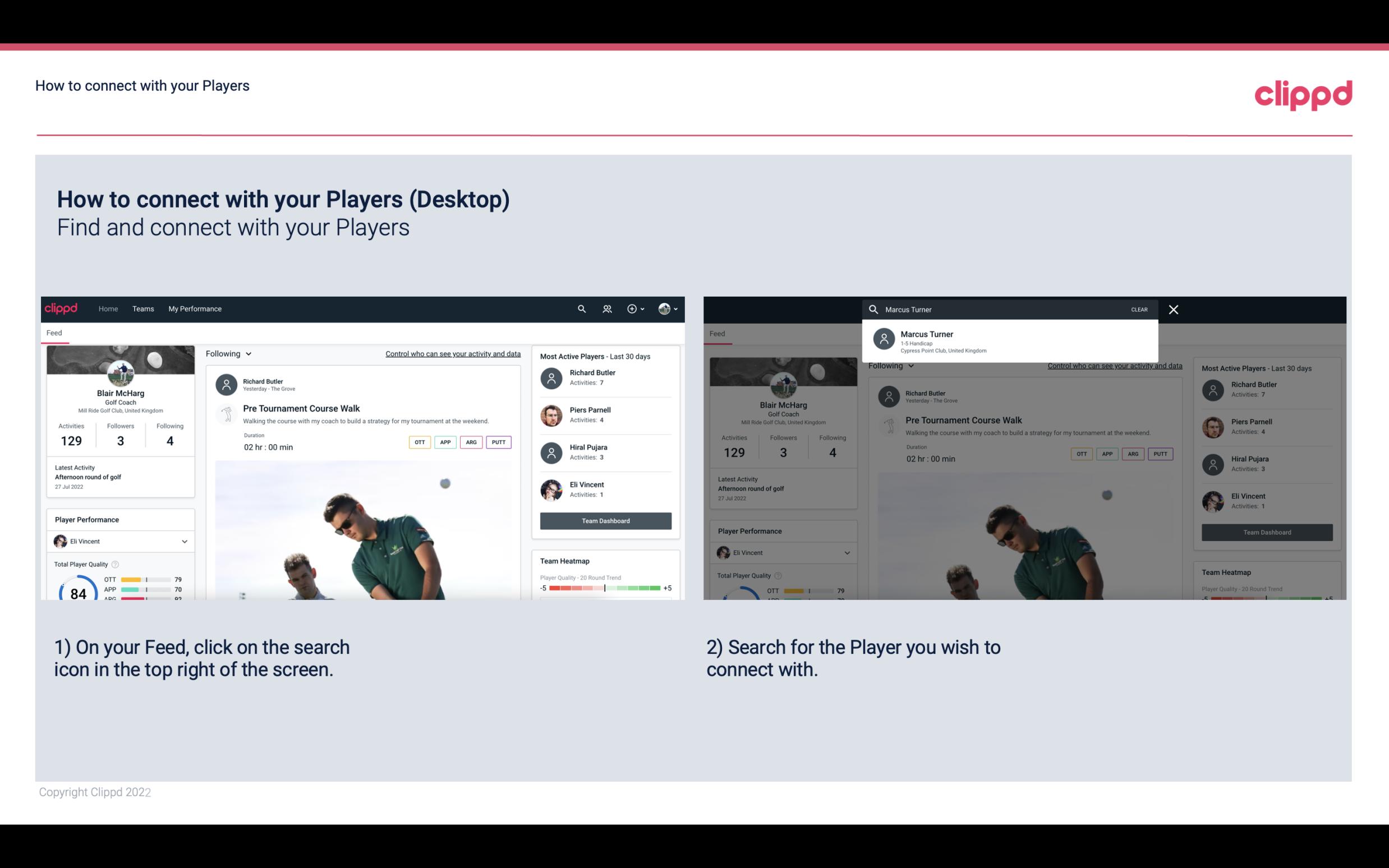
Task: Click the clear button in search bar
Action: click(x=1138, y=309)
